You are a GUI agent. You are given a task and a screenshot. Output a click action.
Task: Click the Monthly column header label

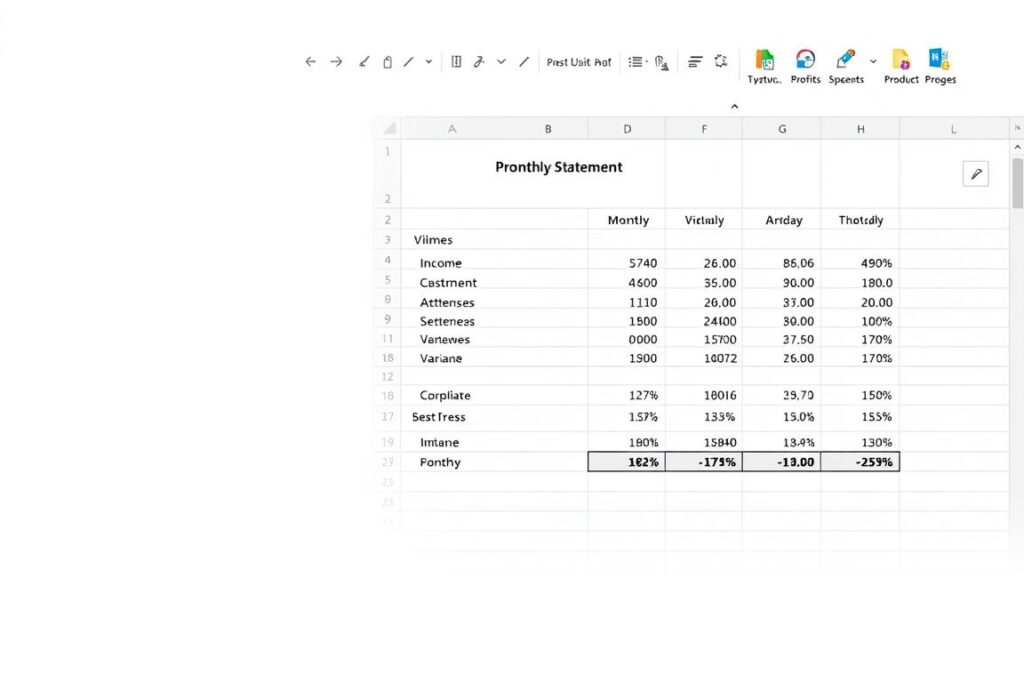point(628,220)
